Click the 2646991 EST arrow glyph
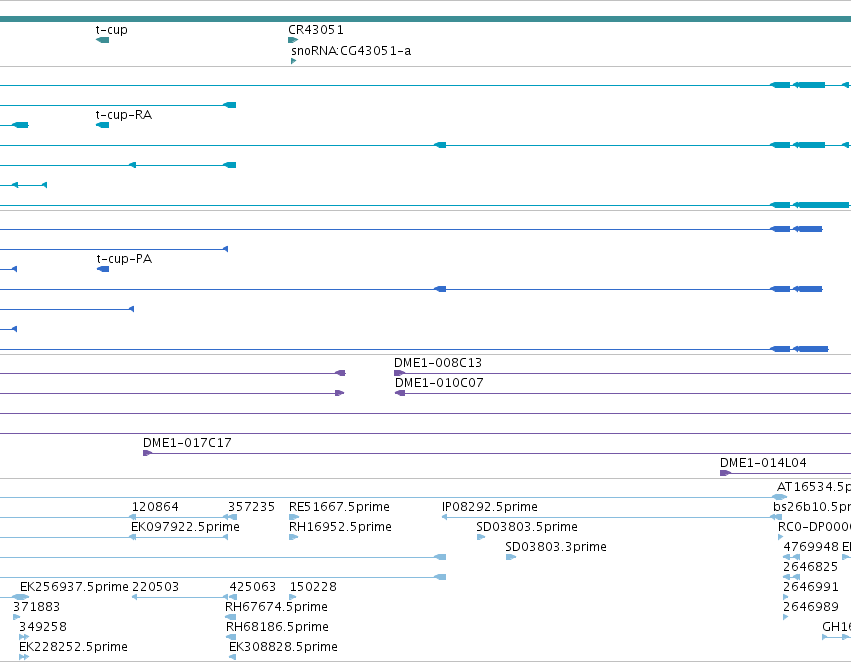The width and height of the screenshot is (851, 662). click(x=786, y=597)
